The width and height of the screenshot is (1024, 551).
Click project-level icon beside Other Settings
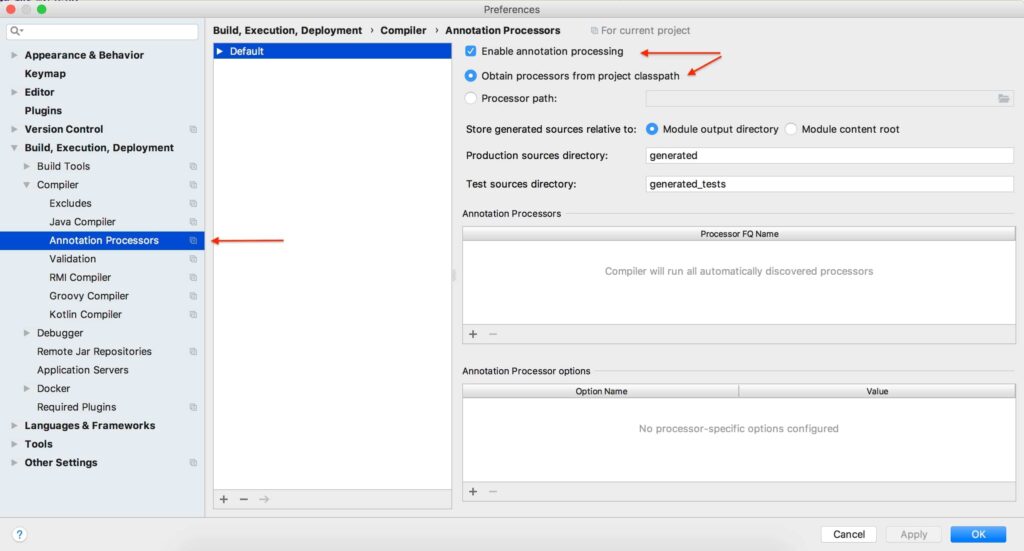pyautogui.click(x=193, y=462)
